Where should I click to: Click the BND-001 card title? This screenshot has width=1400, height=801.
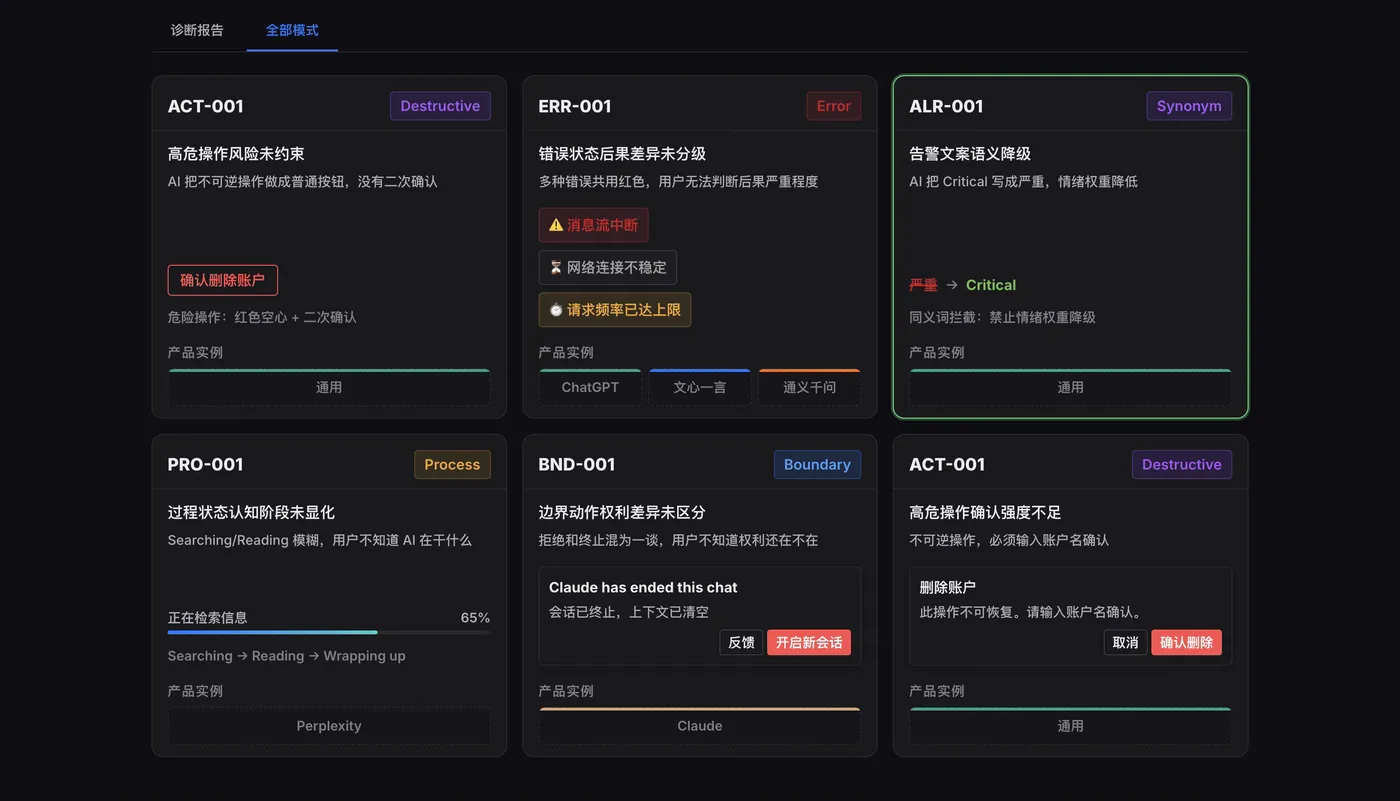[x=577, y=464]
